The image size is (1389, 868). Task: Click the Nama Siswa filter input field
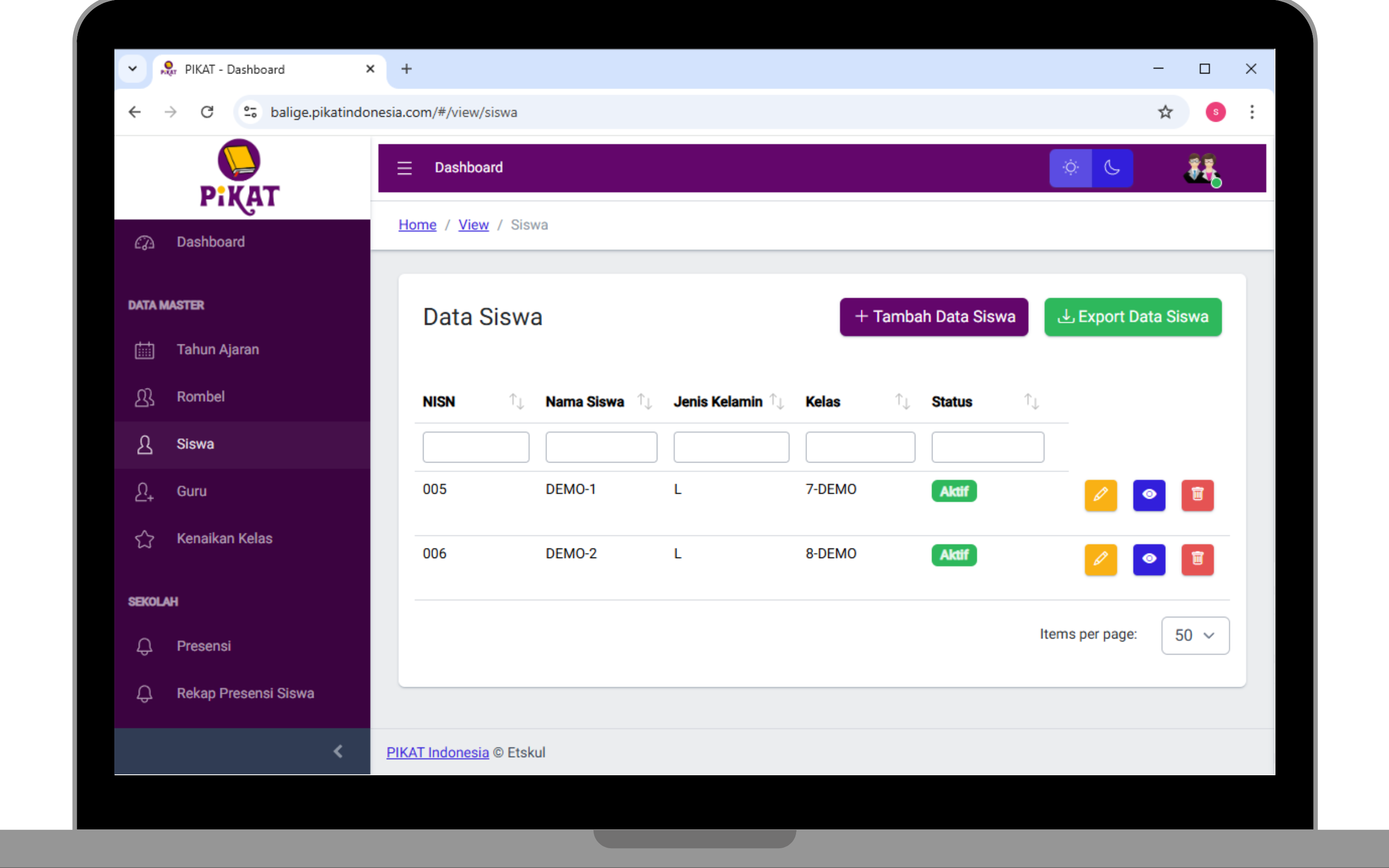coord(601,446)
